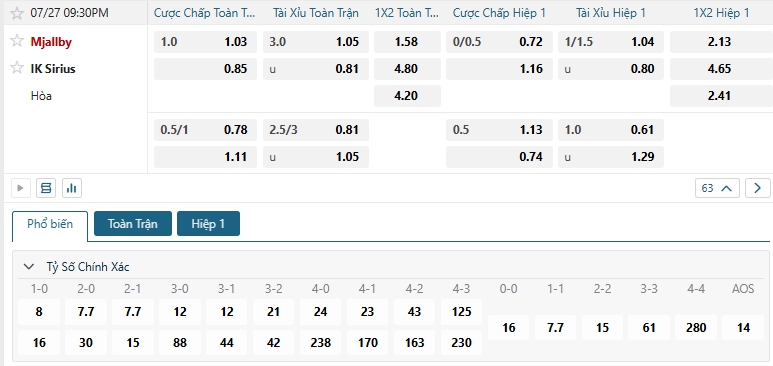Image resolution: width=773 pixels, height=366 pixels.
Task: Click the live stream play icon
Action: point(21,188)
